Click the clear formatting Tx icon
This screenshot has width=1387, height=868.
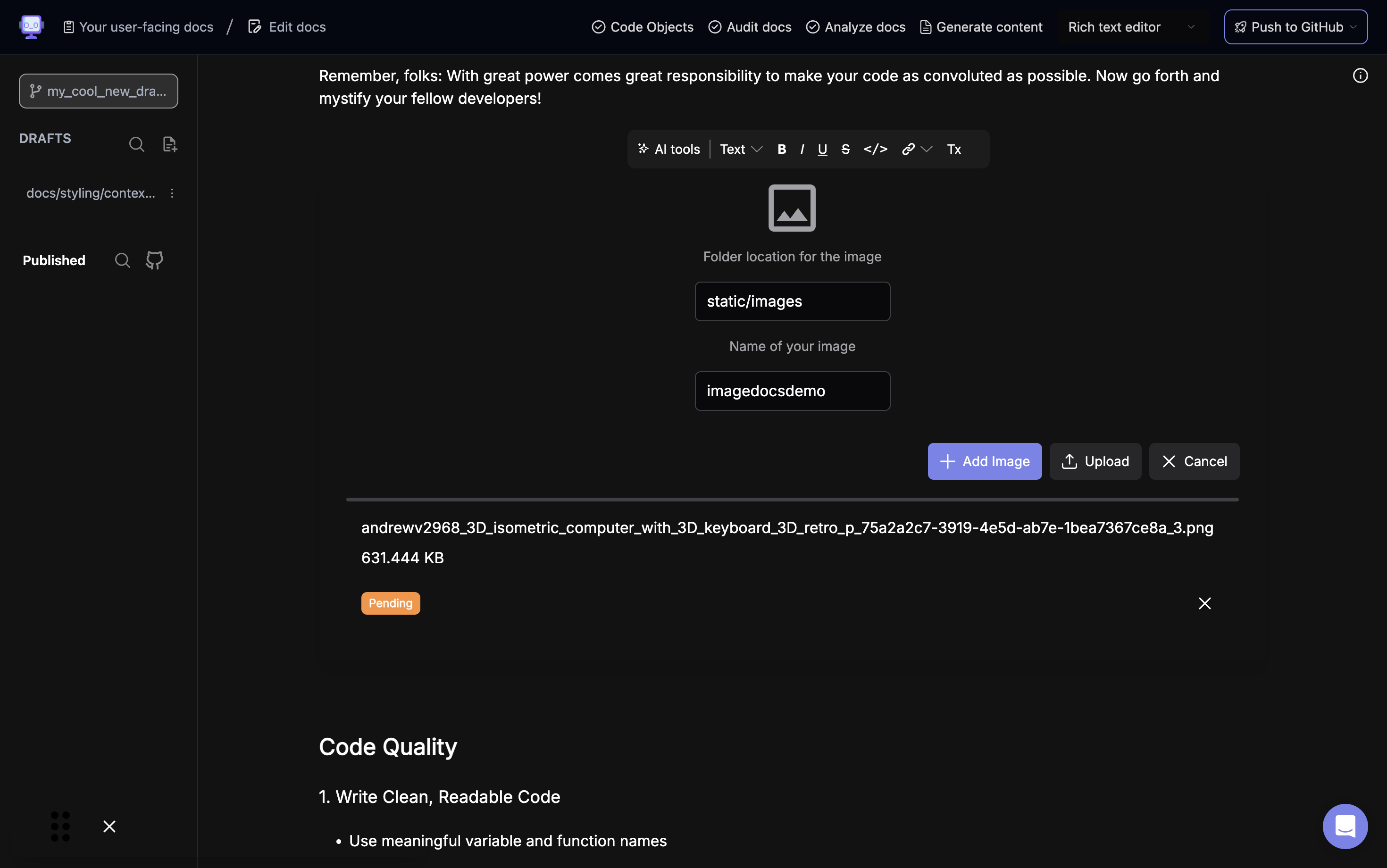[953, 149]
